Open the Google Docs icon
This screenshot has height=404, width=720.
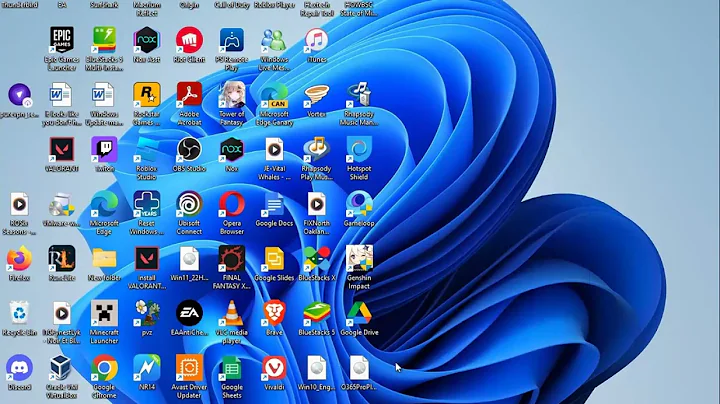(x=274, y=204)
